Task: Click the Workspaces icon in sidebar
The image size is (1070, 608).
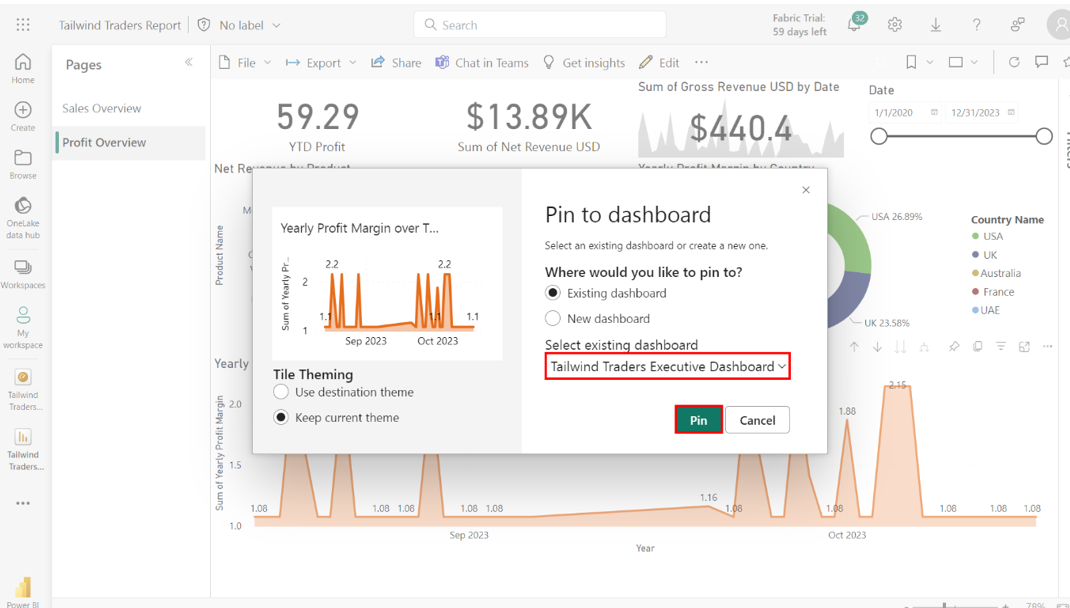Action: pyautogui.click(x=22, y=268)
